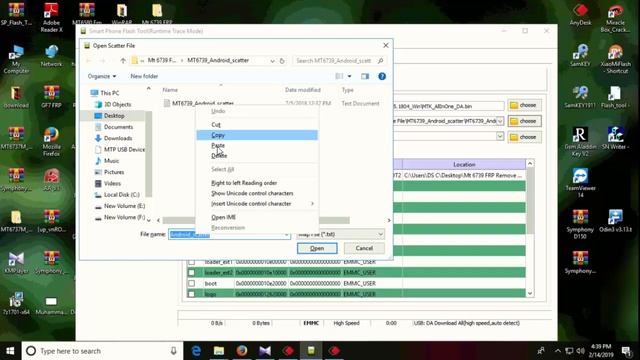Click the help icon in Open Scatter File dialog
This screenshot has width=640, height=360.
382,76
